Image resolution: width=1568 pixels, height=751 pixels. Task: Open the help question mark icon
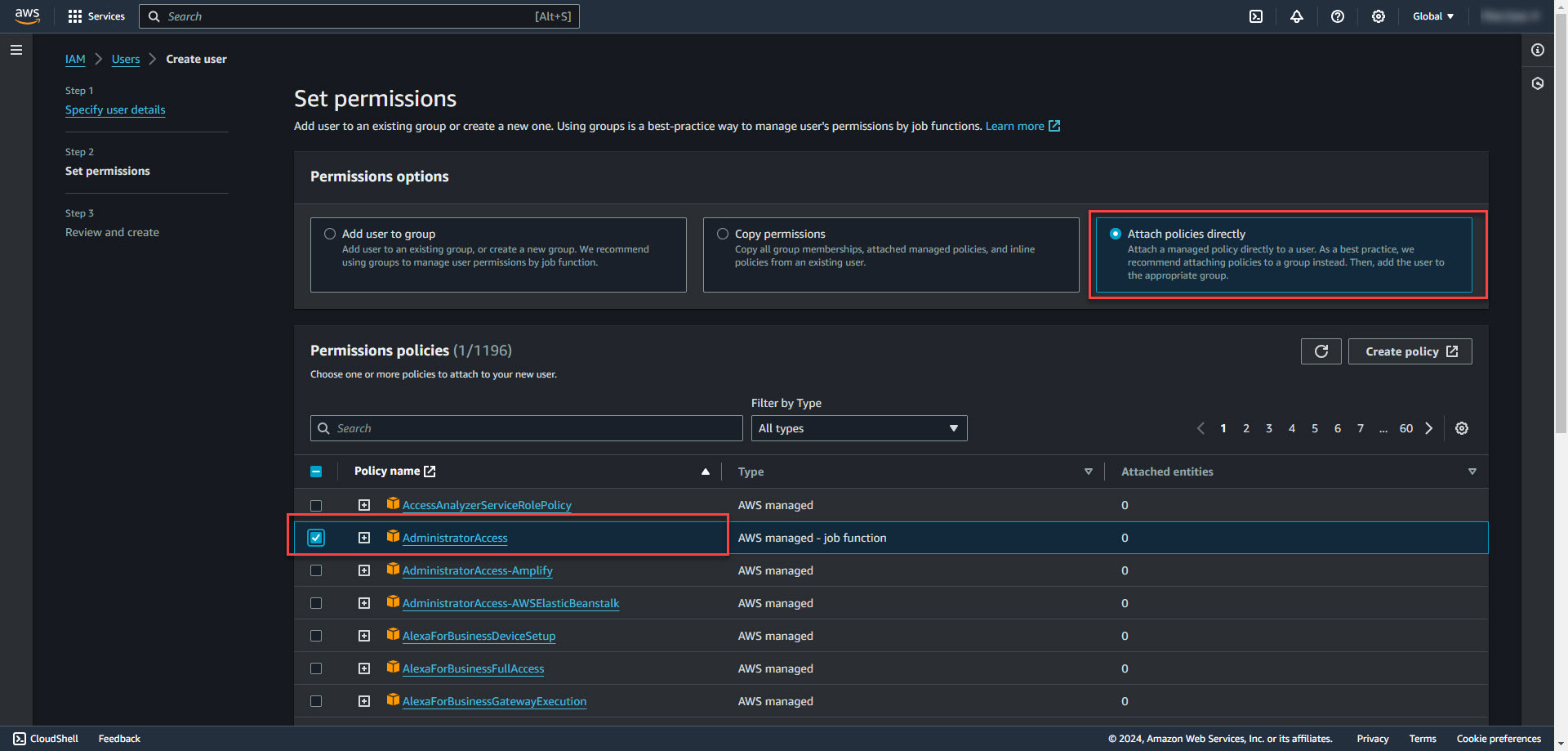(x=1338, y=16)
